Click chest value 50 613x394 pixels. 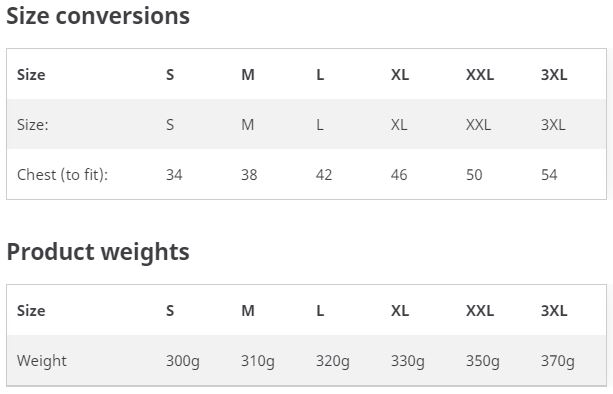click(x=474, y=175)
